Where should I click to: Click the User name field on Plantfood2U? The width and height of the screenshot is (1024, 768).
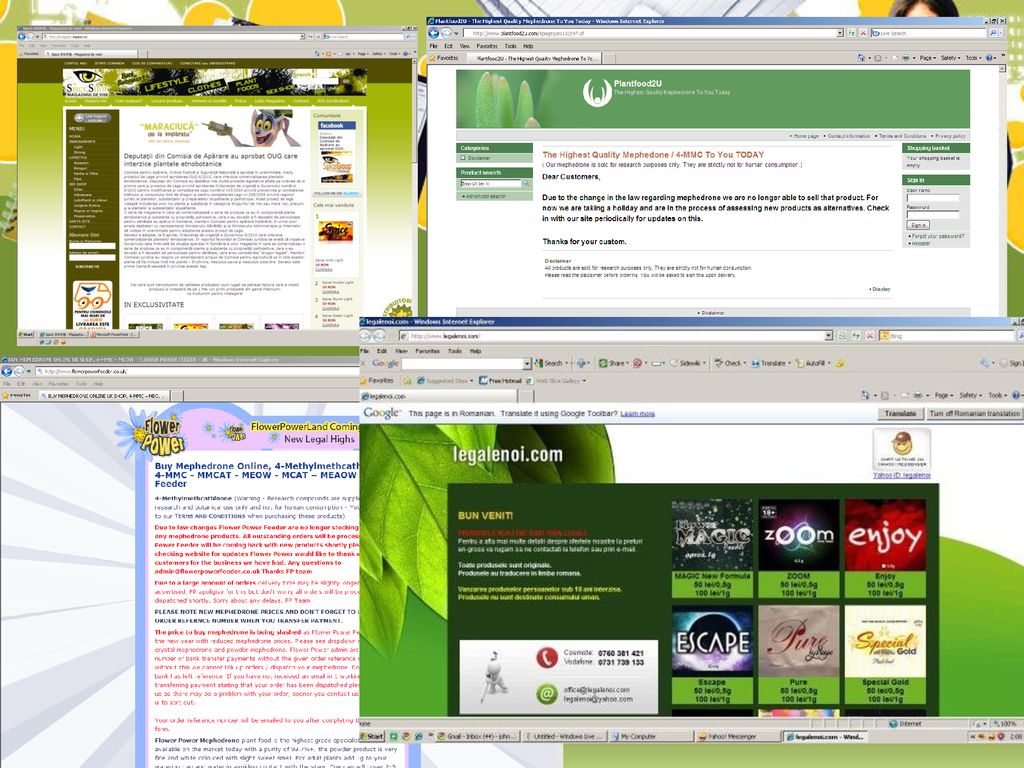point(933,198)
